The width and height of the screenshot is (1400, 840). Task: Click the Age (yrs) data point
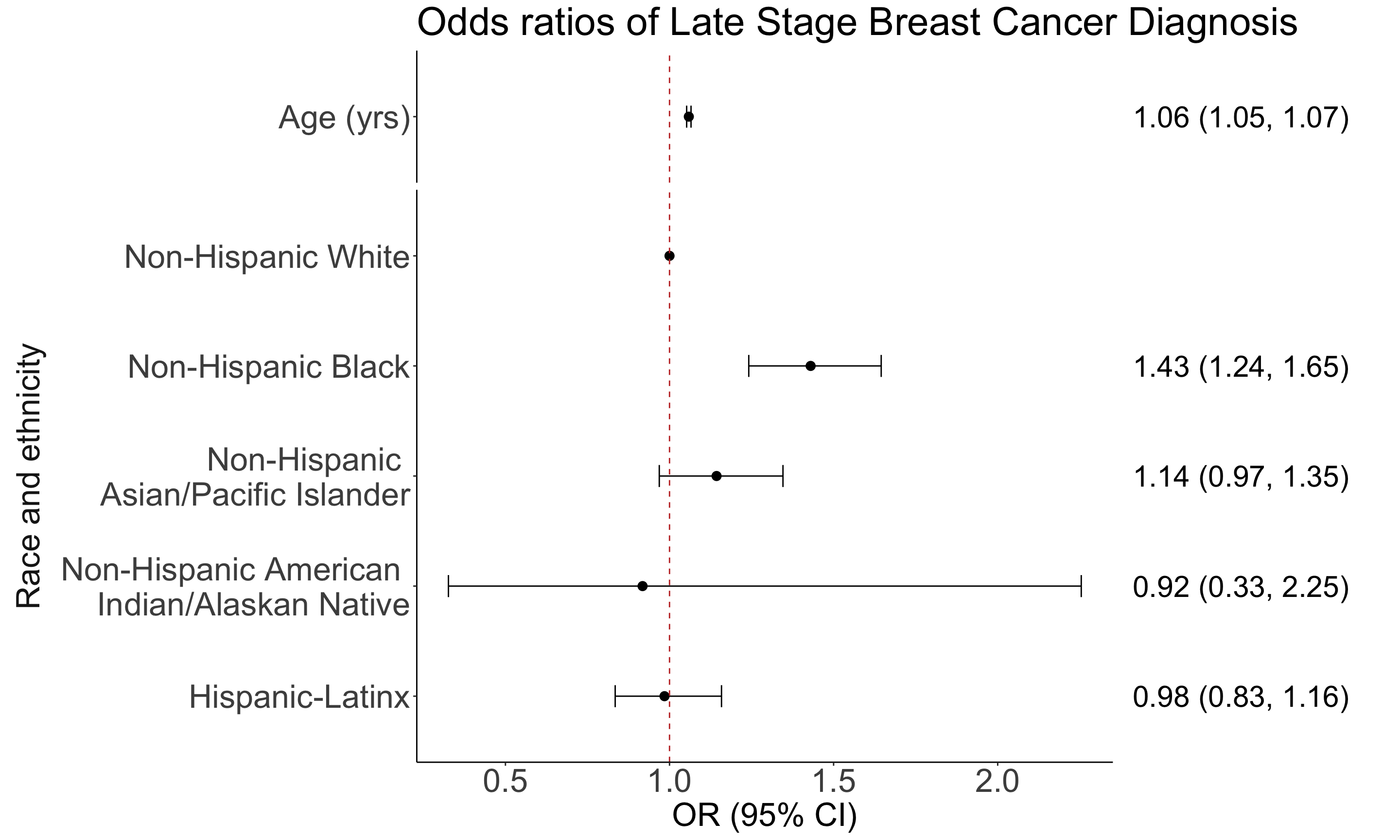(x=688, y=117)
